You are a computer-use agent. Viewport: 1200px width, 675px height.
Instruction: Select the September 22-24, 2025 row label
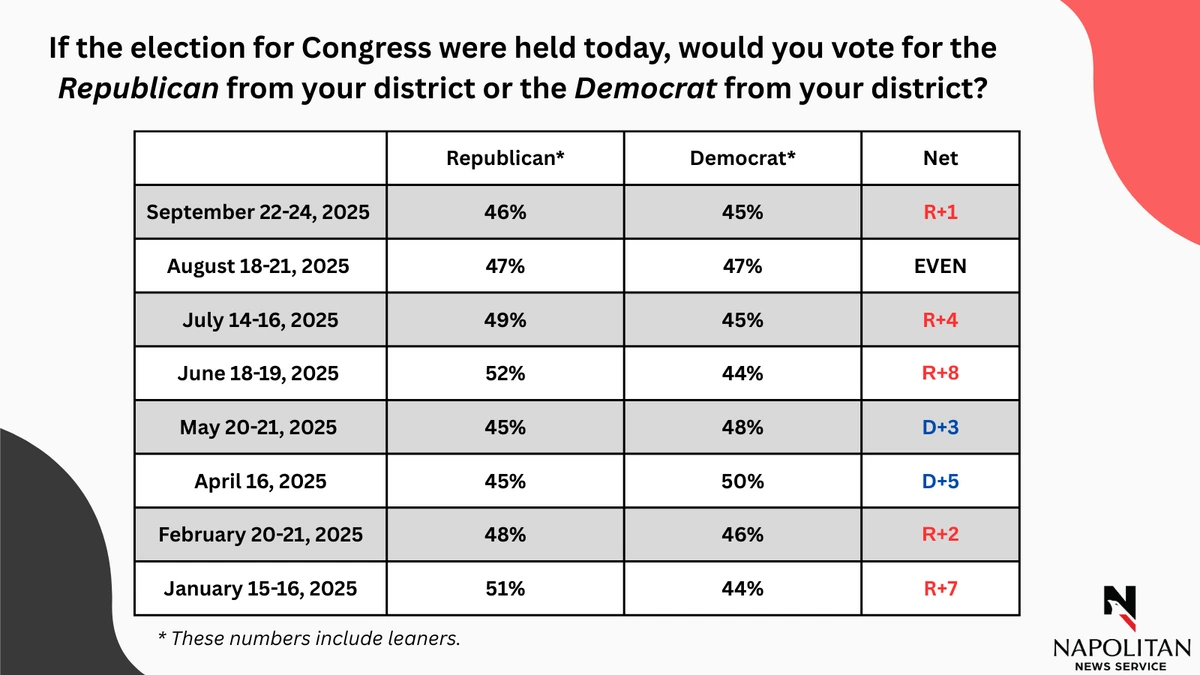point(259,212)
